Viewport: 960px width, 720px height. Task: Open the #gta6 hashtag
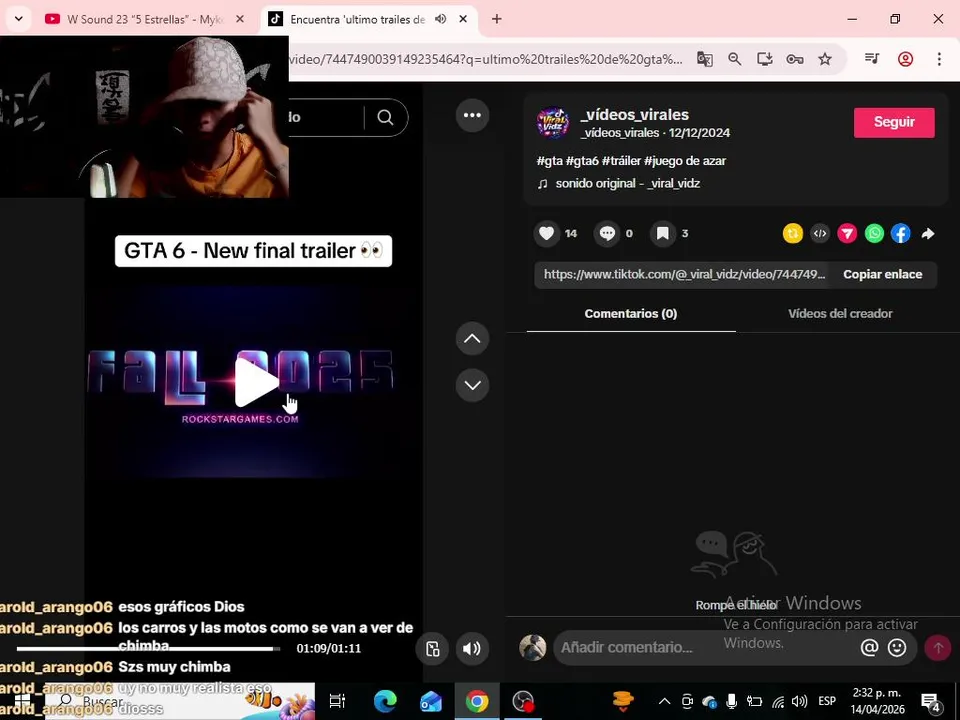(582, 161)
